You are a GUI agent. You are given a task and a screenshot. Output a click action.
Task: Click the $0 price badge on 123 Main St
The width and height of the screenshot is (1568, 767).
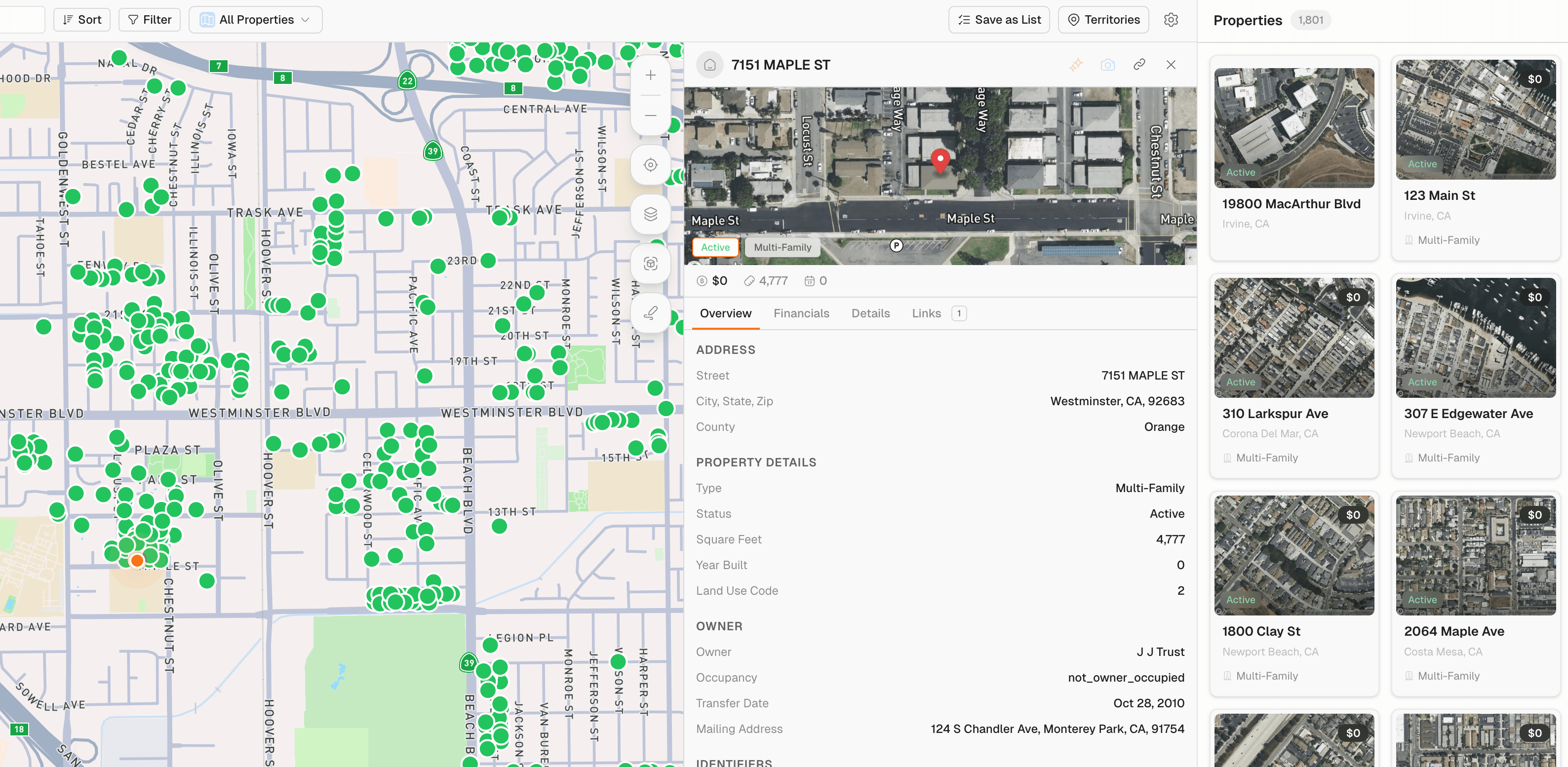1534,79
